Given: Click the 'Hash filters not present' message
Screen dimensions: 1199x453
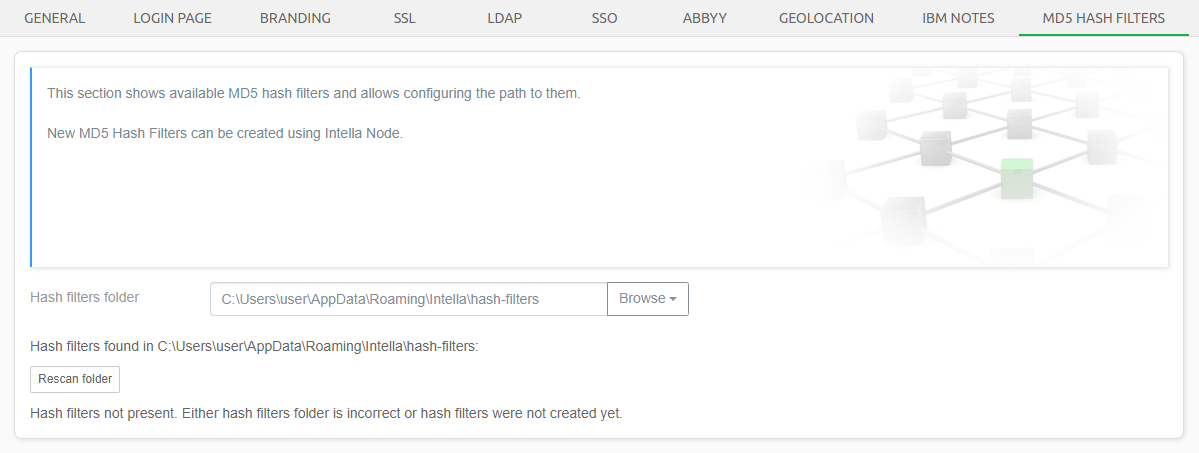Looking at the screenshot, I should 326,413.
